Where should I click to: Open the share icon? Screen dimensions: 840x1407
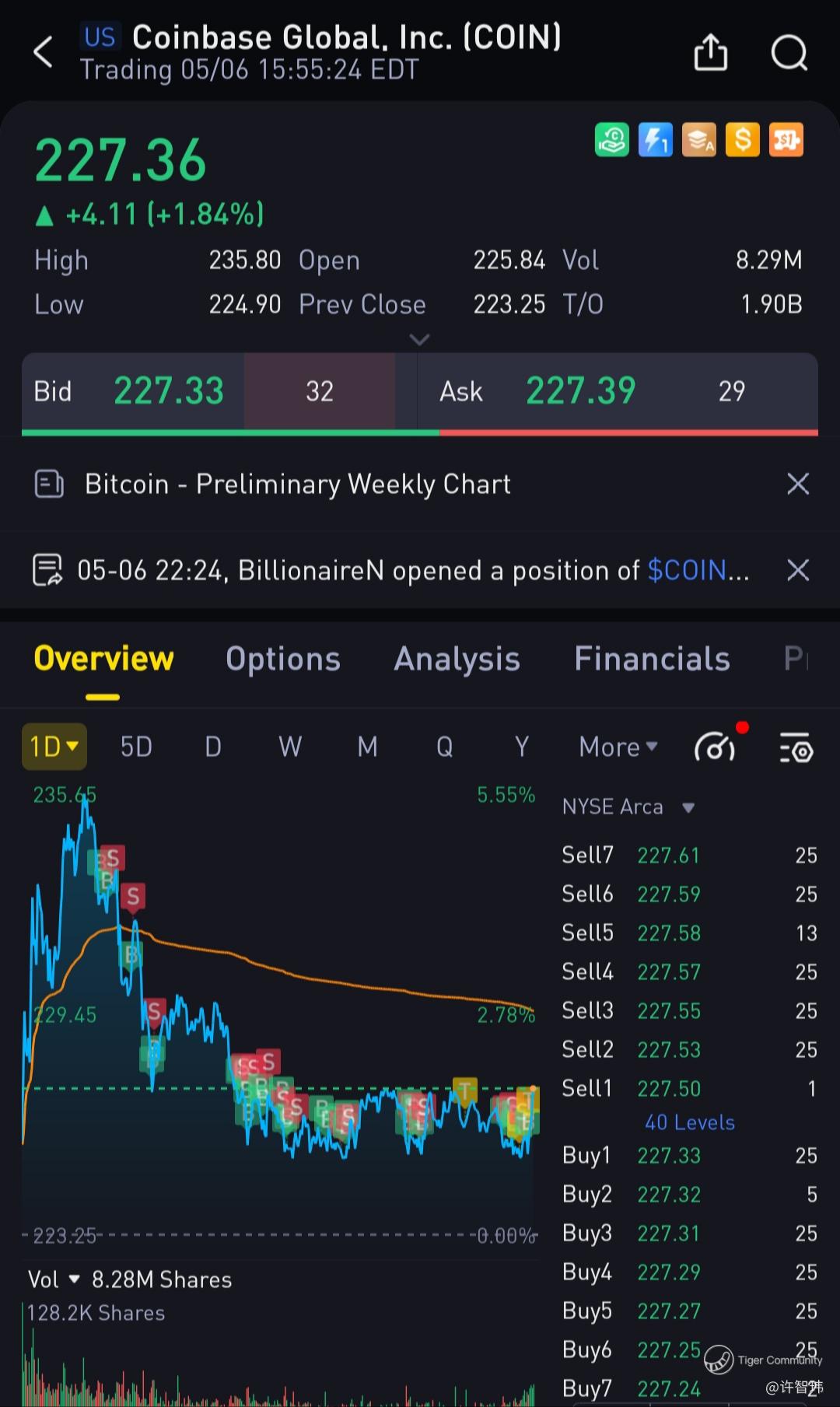pos(710,52)
